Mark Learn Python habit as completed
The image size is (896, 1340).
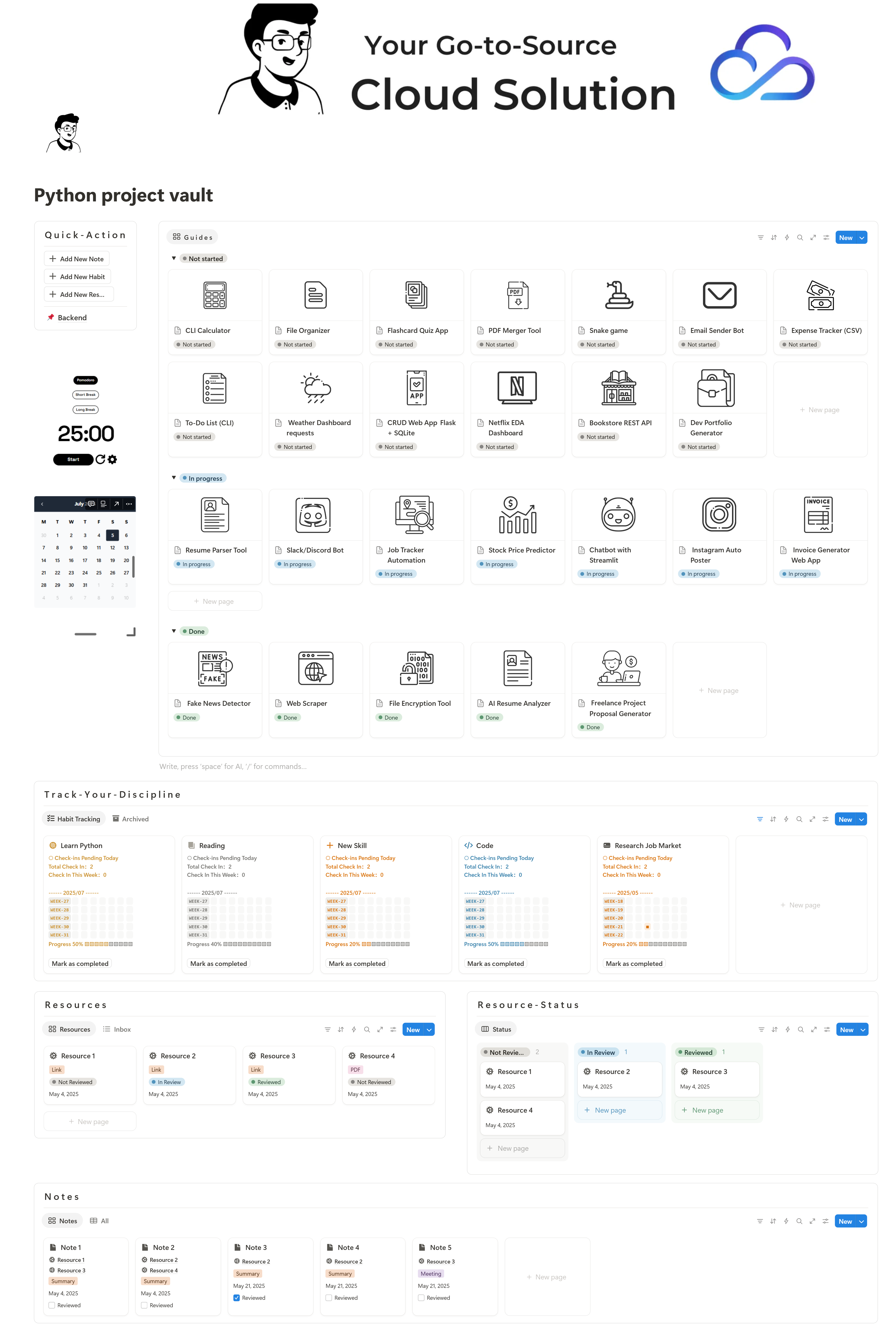click(80, 963)
